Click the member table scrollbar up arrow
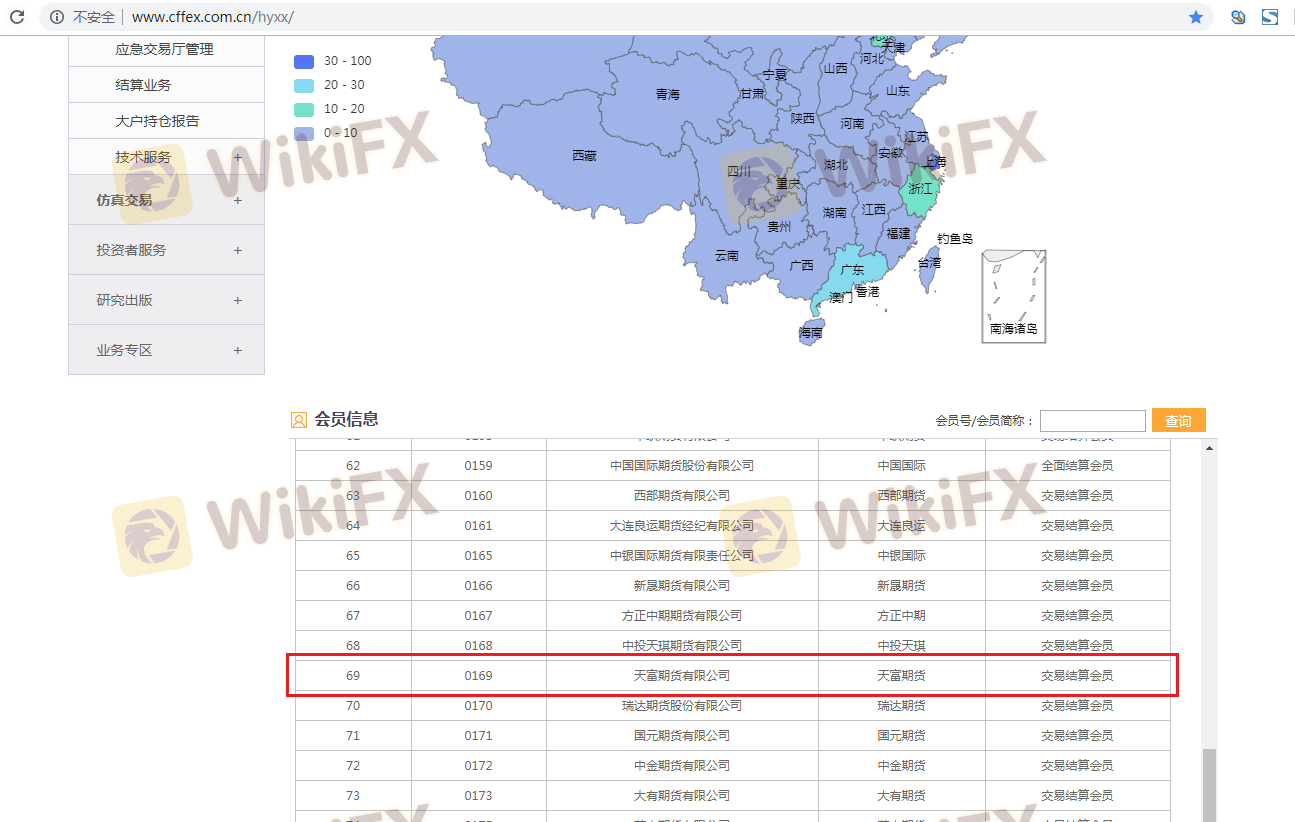The width and height of the screenshot is (1295, 822). point(1209,447)
